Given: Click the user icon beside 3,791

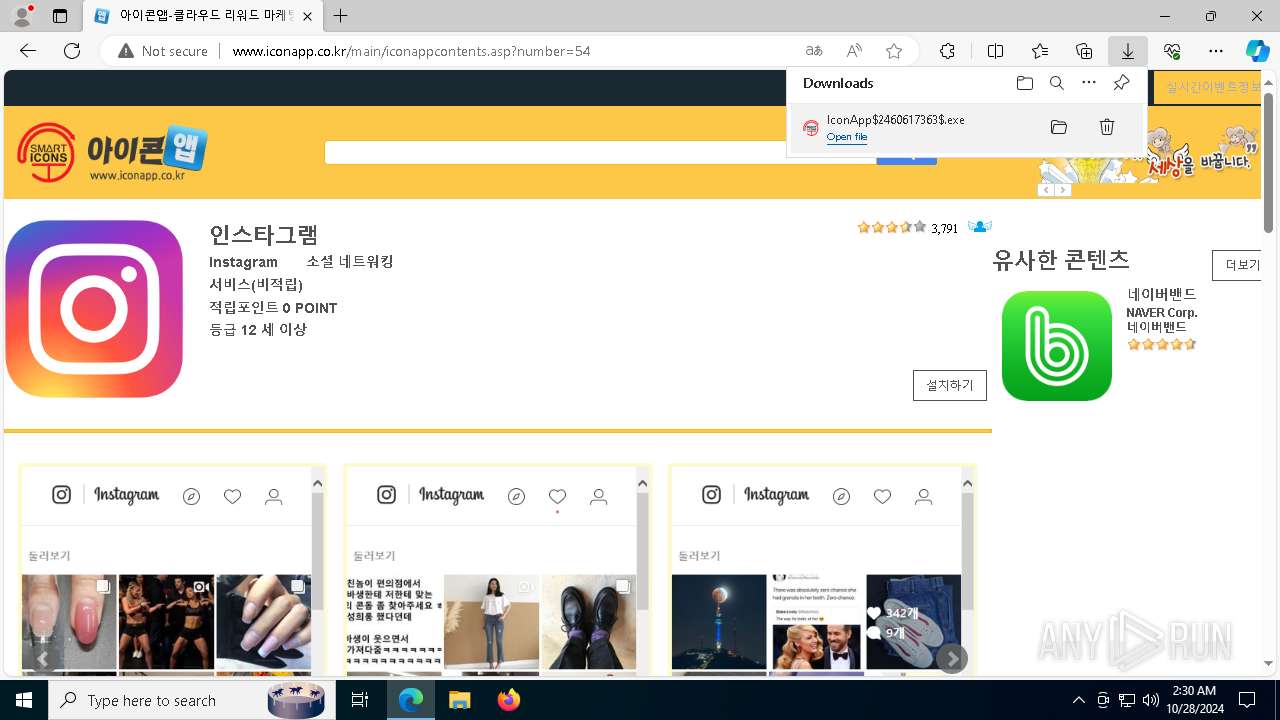Looking at the screenshot, I should pyautogui.click(x=980, y=227).
